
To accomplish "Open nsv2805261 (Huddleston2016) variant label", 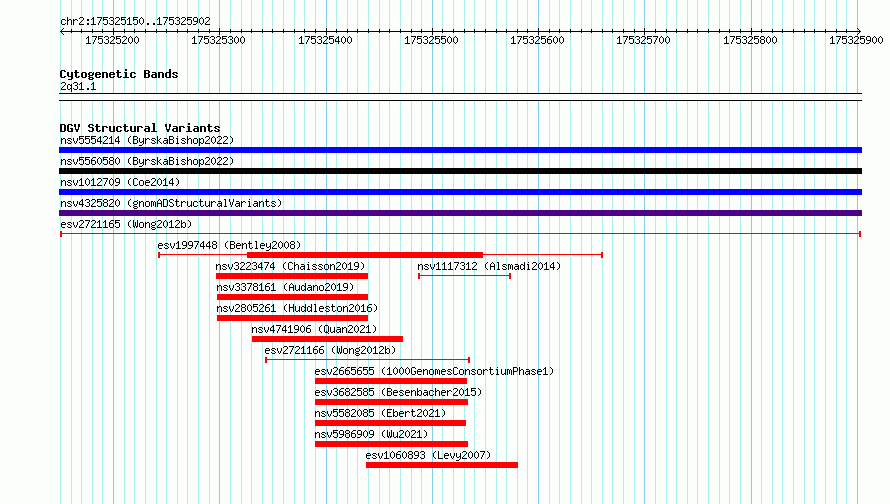I will tap(297, 308).
